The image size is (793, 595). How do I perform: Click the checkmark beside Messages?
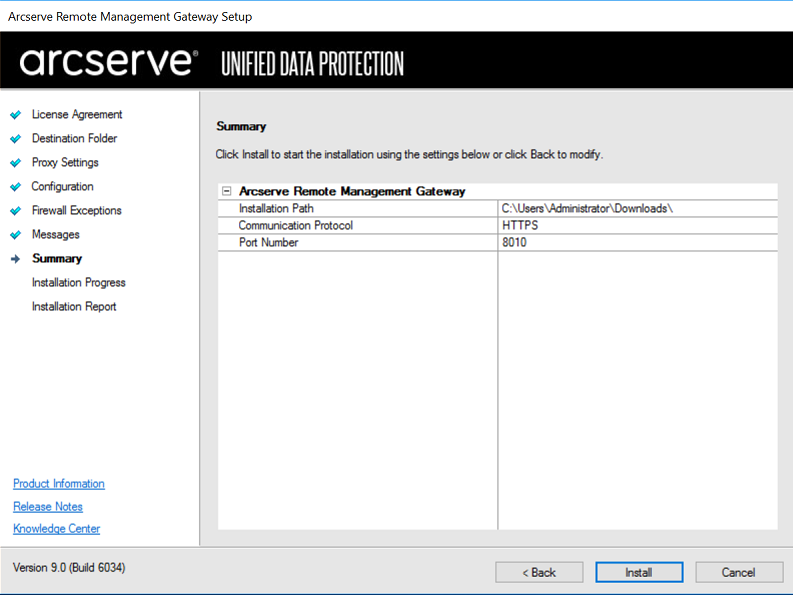point(16,235)
